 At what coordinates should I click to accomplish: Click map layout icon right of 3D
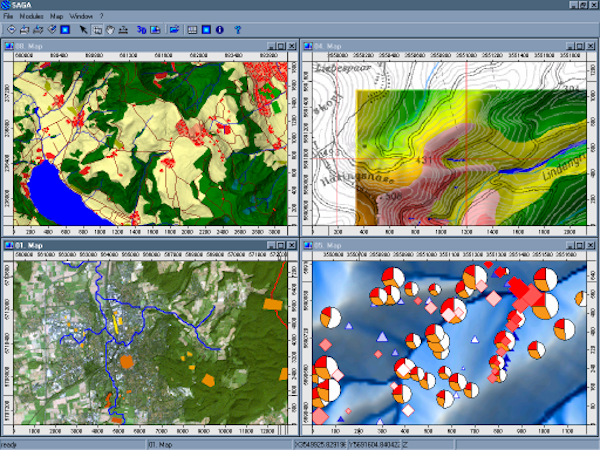pyautogui.click(x=155, y=29)
